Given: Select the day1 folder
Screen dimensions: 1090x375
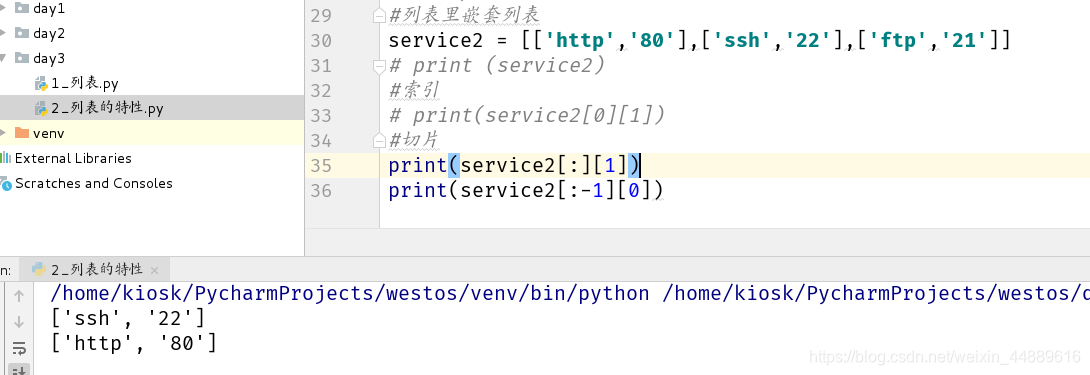Looking at the screenshot, I should 49,8.
